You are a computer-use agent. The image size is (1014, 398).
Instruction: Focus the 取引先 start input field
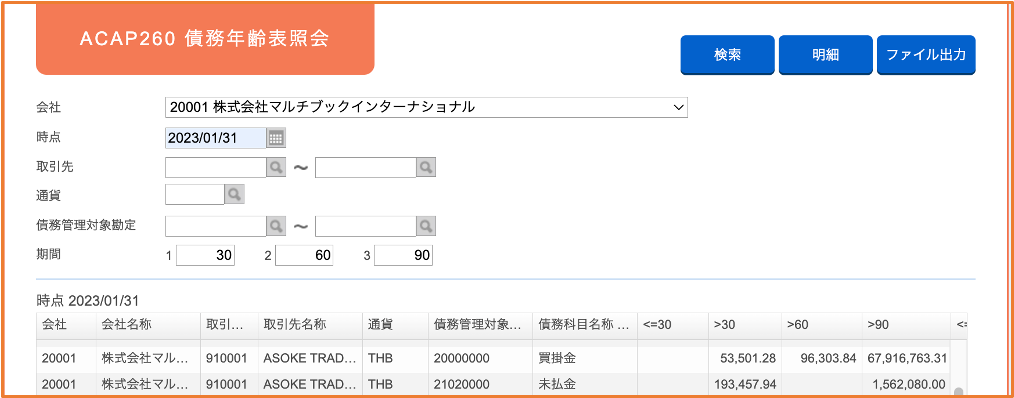(216, 168)
